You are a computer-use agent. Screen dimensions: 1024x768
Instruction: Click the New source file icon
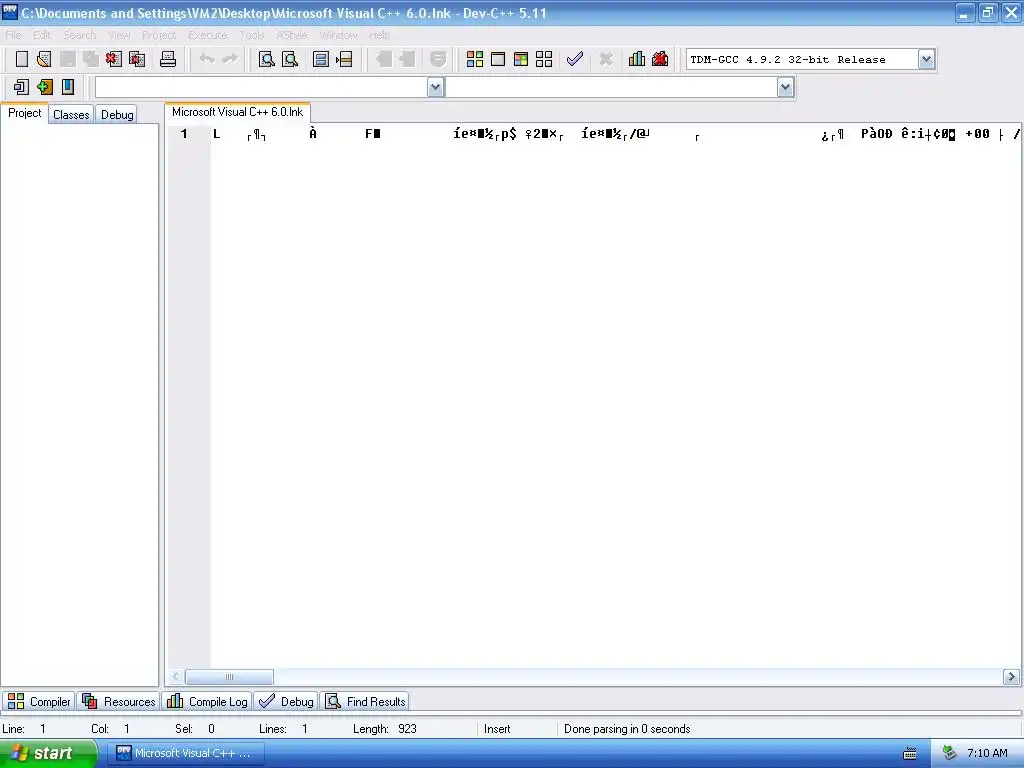[x=22, y=59]
